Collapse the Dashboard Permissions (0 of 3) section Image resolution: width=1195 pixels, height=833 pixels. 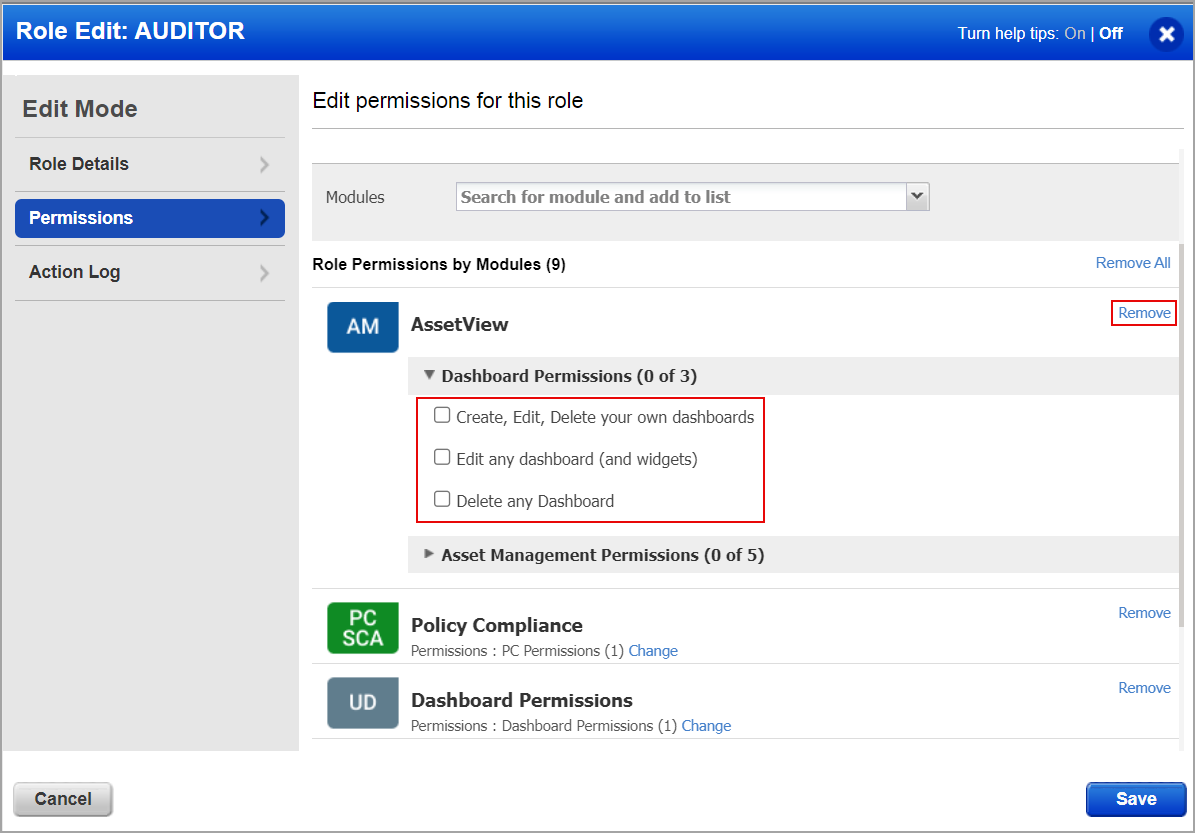pos(430,375)
